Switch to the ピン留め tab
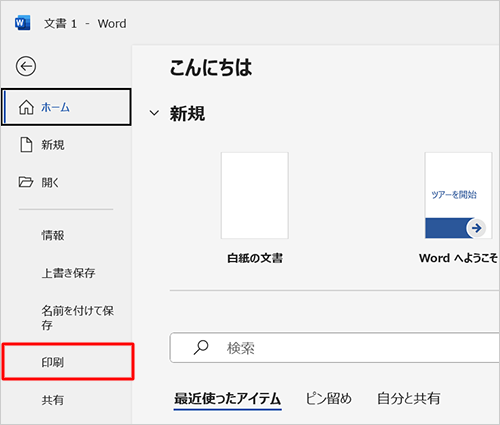 tap(328, 399)
